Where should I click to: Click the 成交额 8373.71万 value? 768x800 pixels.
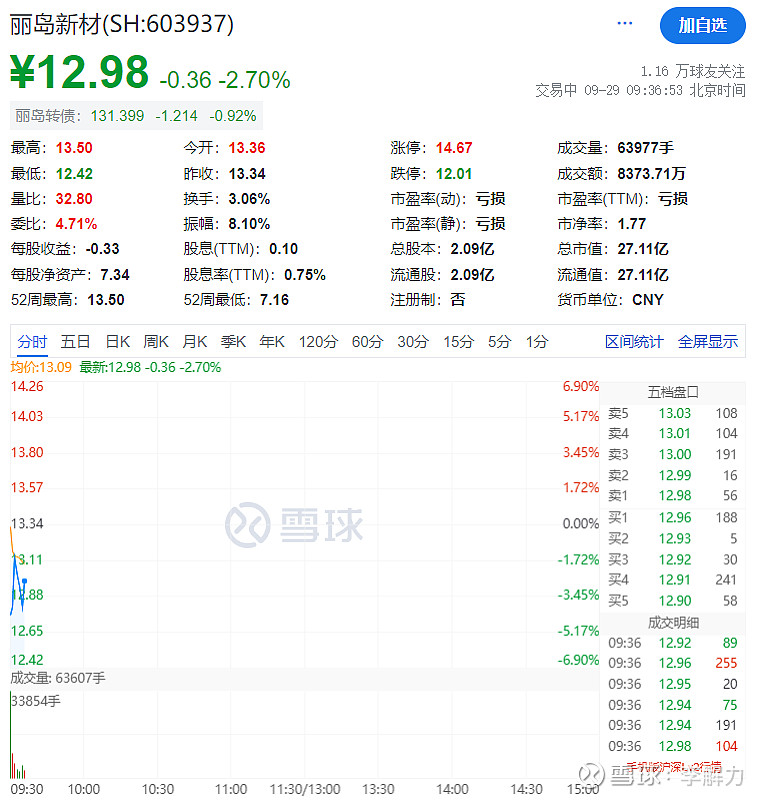[x=651, y=174]
